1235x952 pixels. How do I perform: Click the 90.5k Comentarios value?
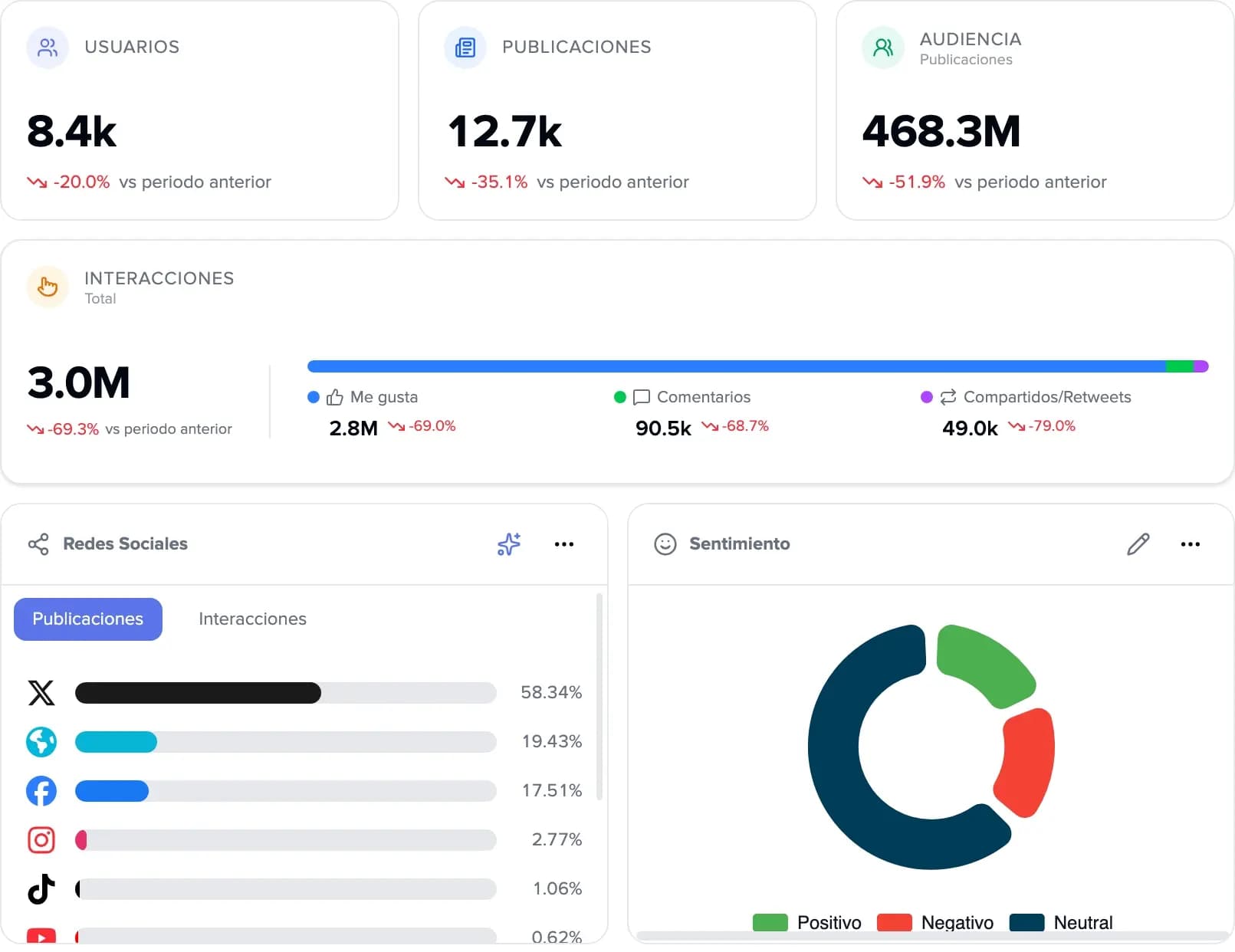pyautogui.click(x=663, y=428)
